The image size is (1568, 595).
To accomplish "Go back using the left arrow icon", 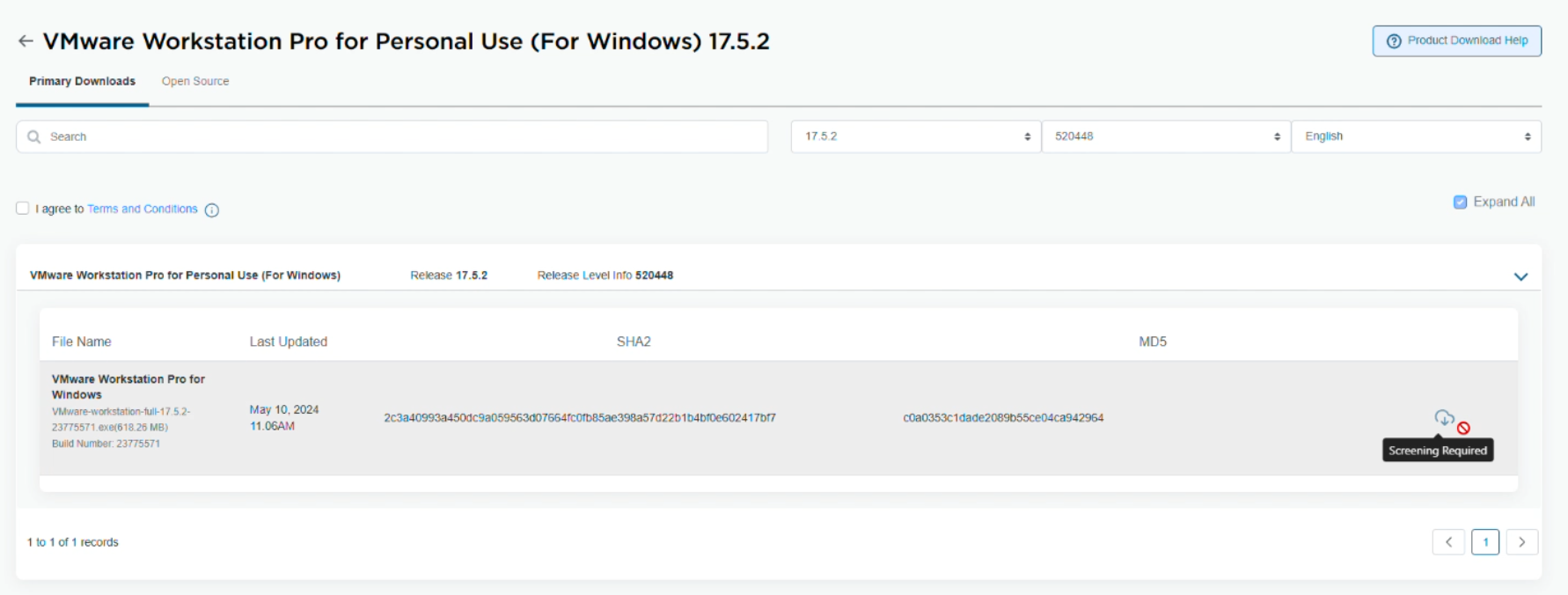I will point(26,41).
